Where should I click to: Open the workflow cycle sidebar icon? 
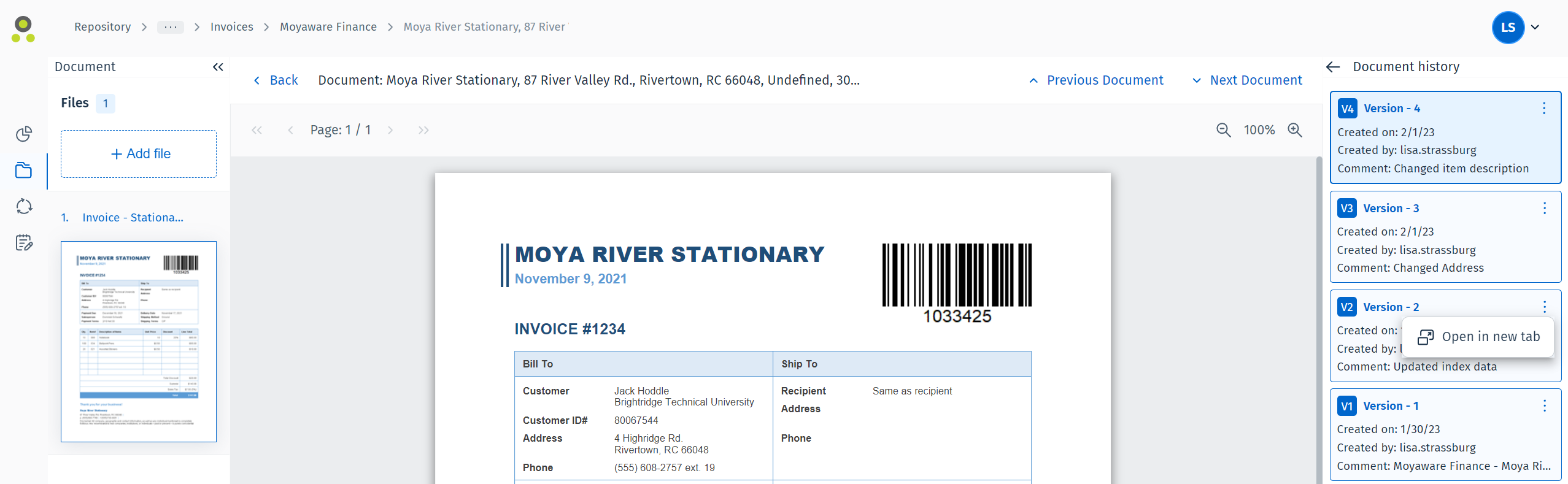[24, 206]
